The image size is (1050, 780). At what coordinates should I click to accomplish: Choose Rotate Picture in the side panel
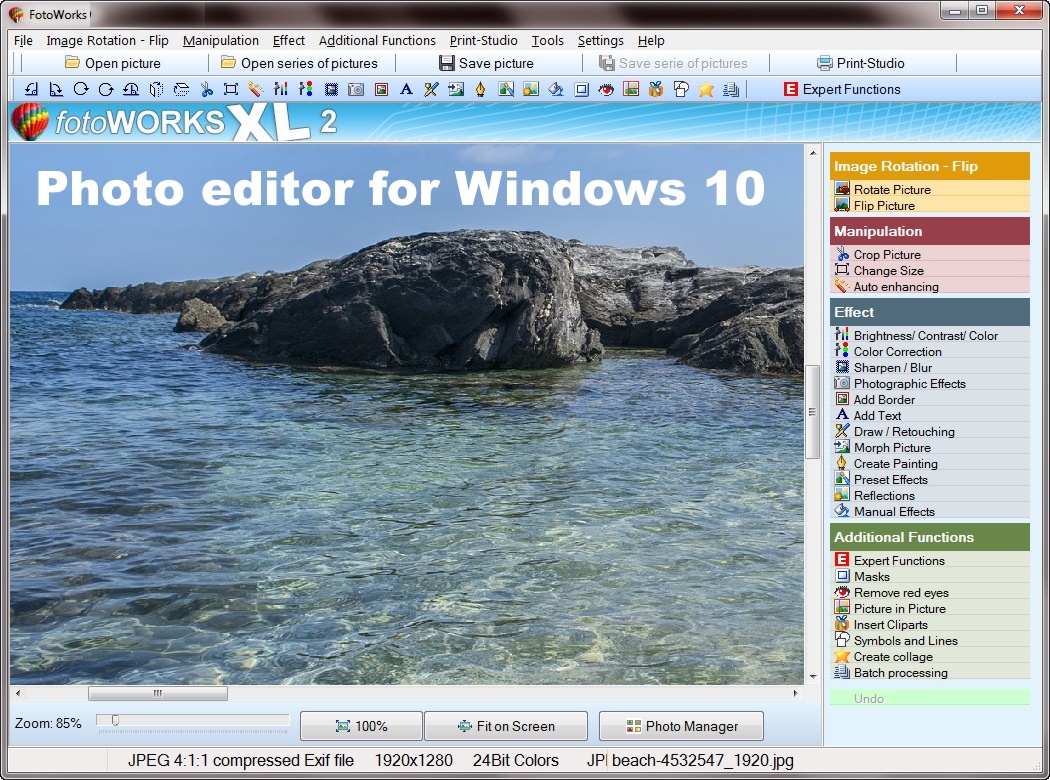[x=891, y=189]
